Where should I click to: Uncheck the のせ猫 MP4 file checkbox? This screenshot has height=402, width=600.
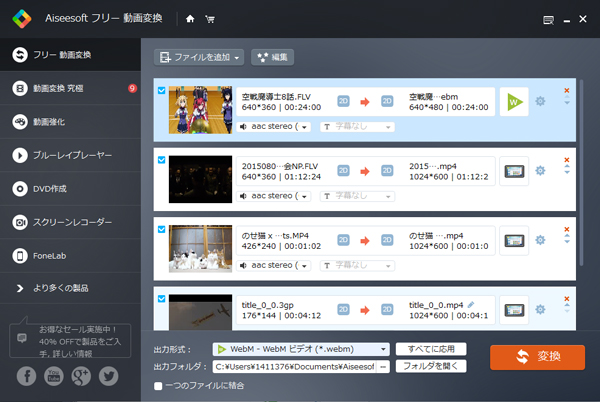click(x=161, y=229)
